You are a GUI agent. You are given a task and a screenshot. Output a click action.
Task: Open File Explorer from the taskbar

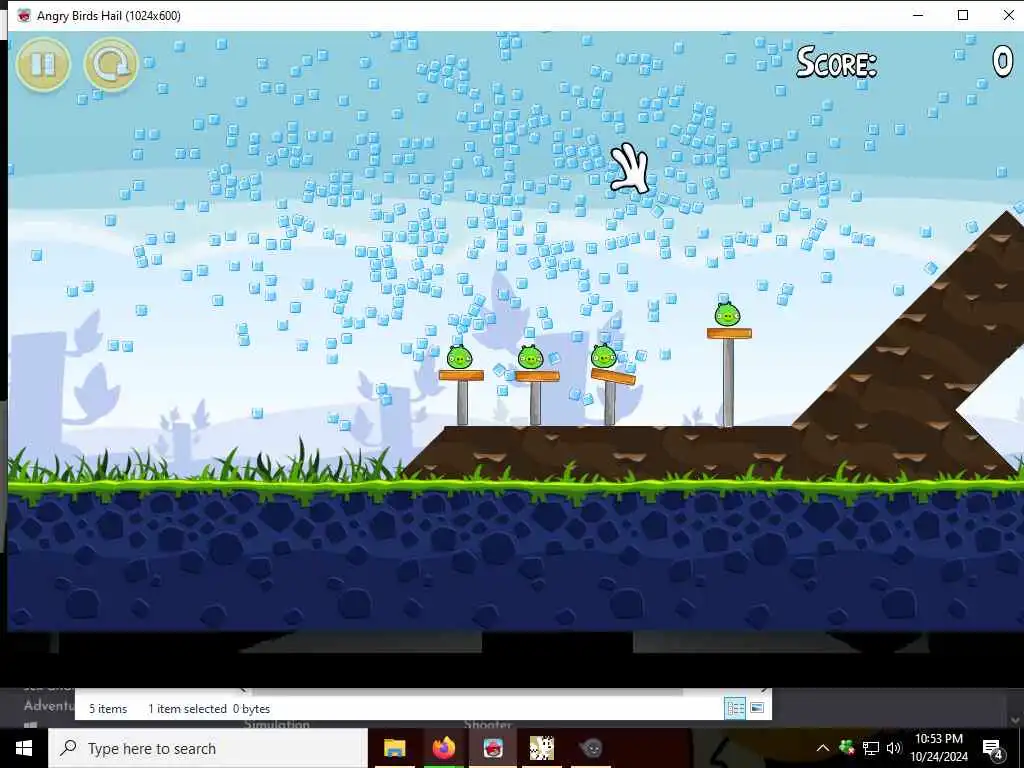394,748
